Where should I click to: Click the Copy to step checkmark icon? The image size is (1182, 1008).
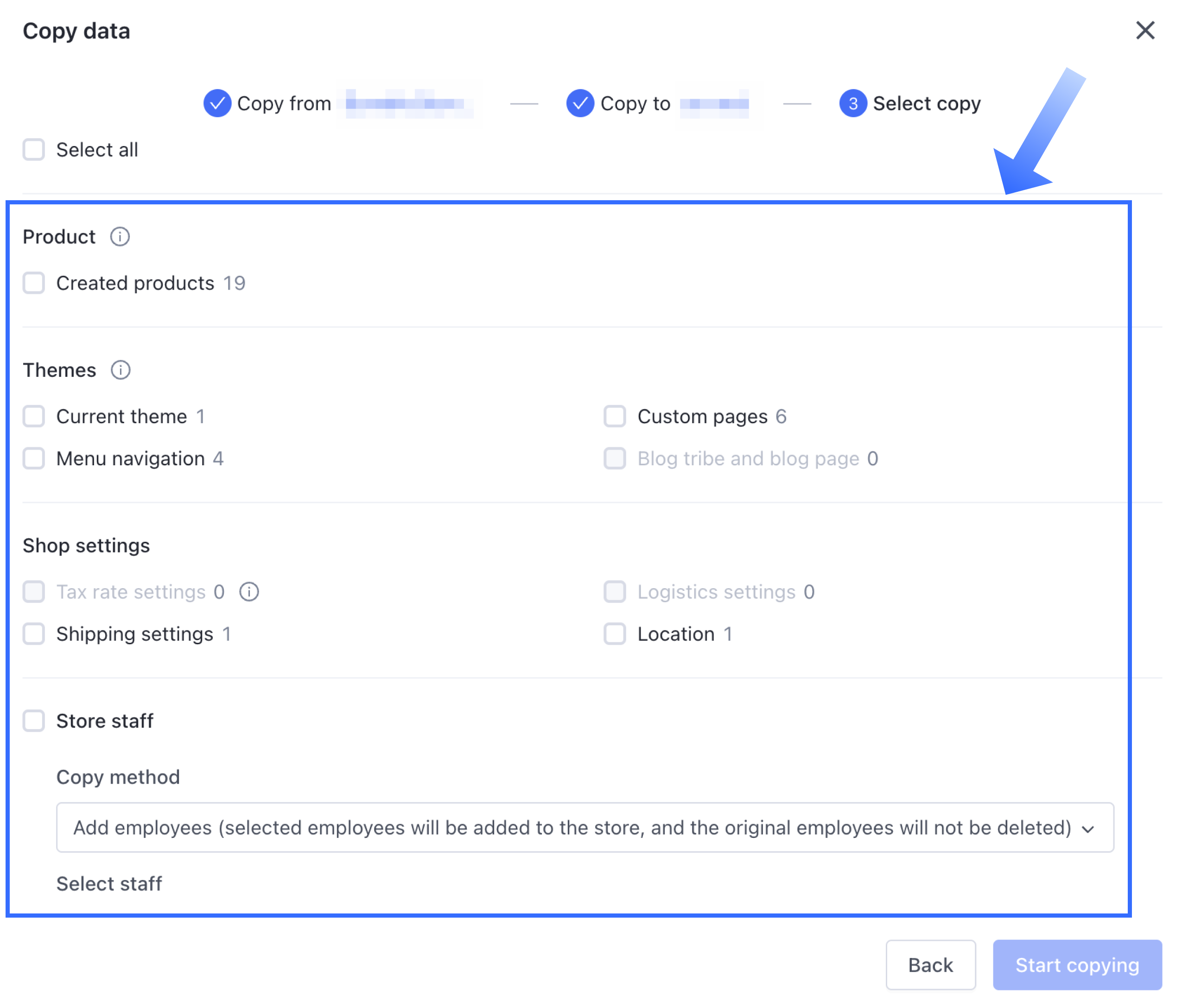[x=579, y=103]
